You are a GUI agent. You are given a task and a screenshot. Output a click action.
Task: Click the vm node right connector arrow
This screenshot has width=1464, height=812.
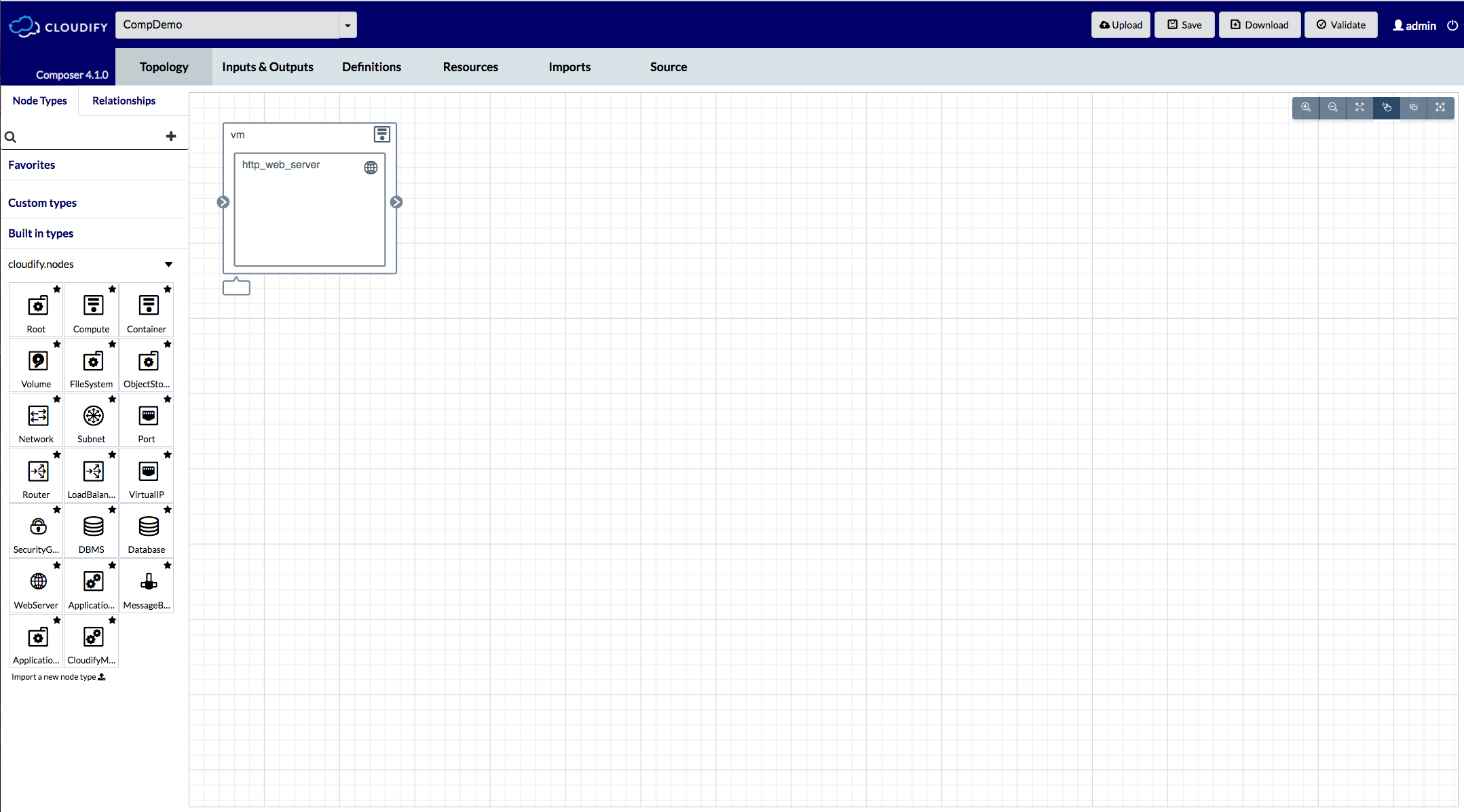click(396, 202)
